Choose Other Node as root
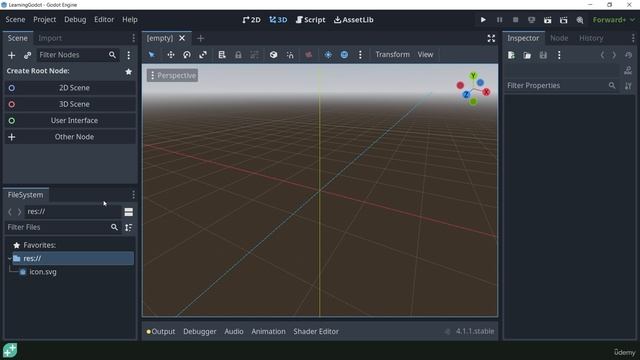This screenshot has height=360, width=640. coord(70,137)
